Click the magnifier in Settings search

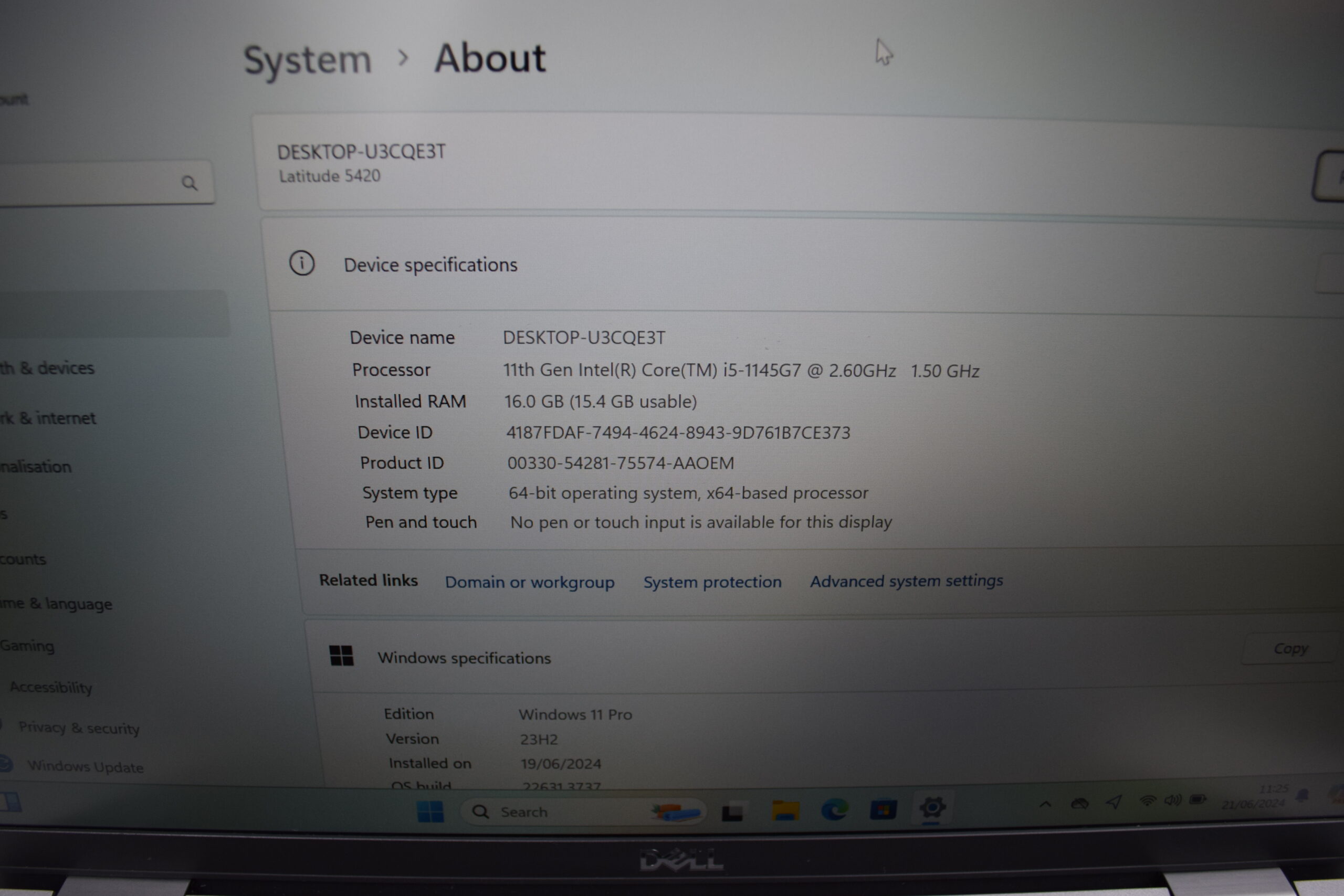coord(190,183)
